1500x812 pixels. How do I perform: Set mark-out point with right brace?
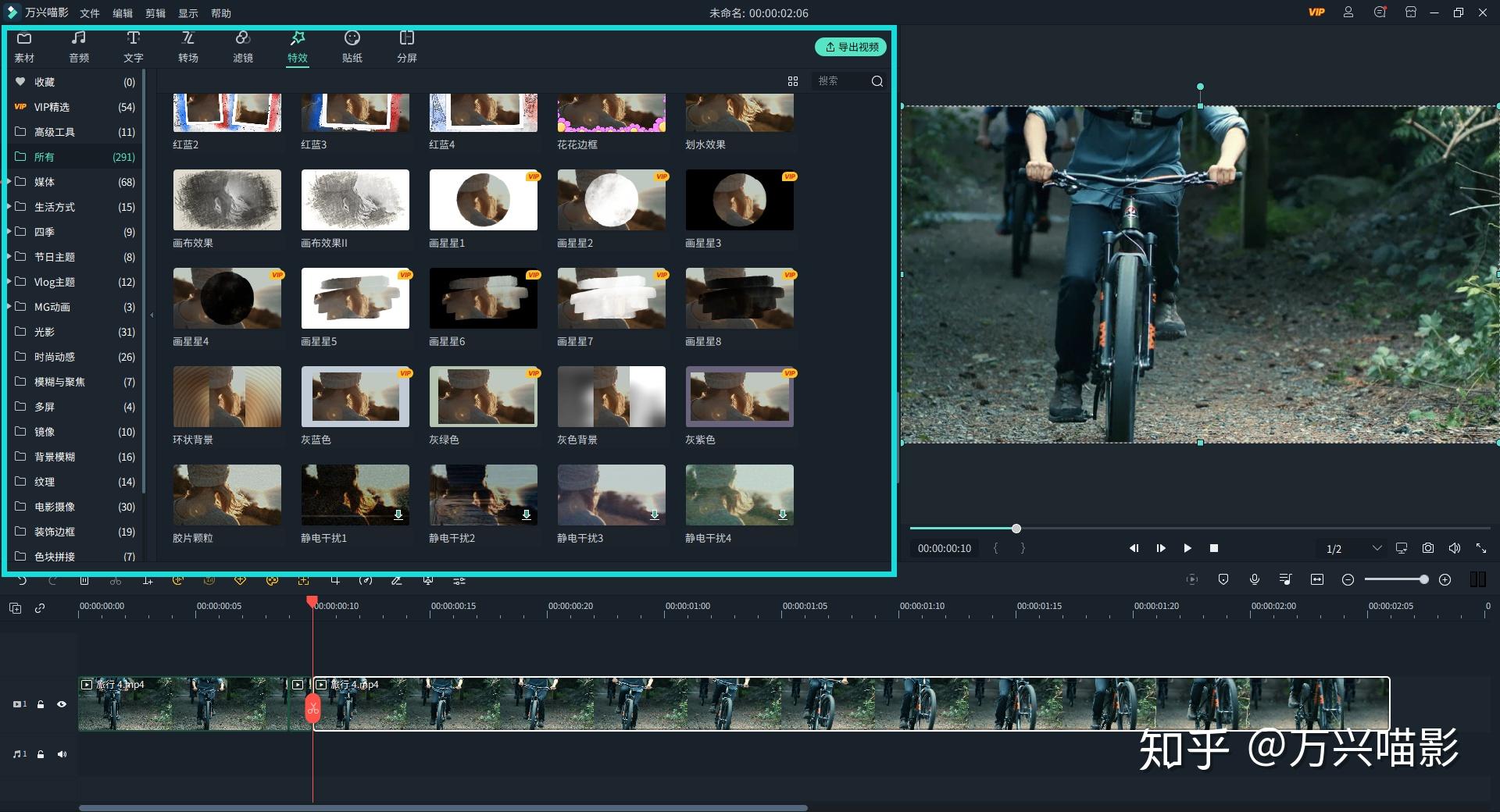tap(1023, 548)
